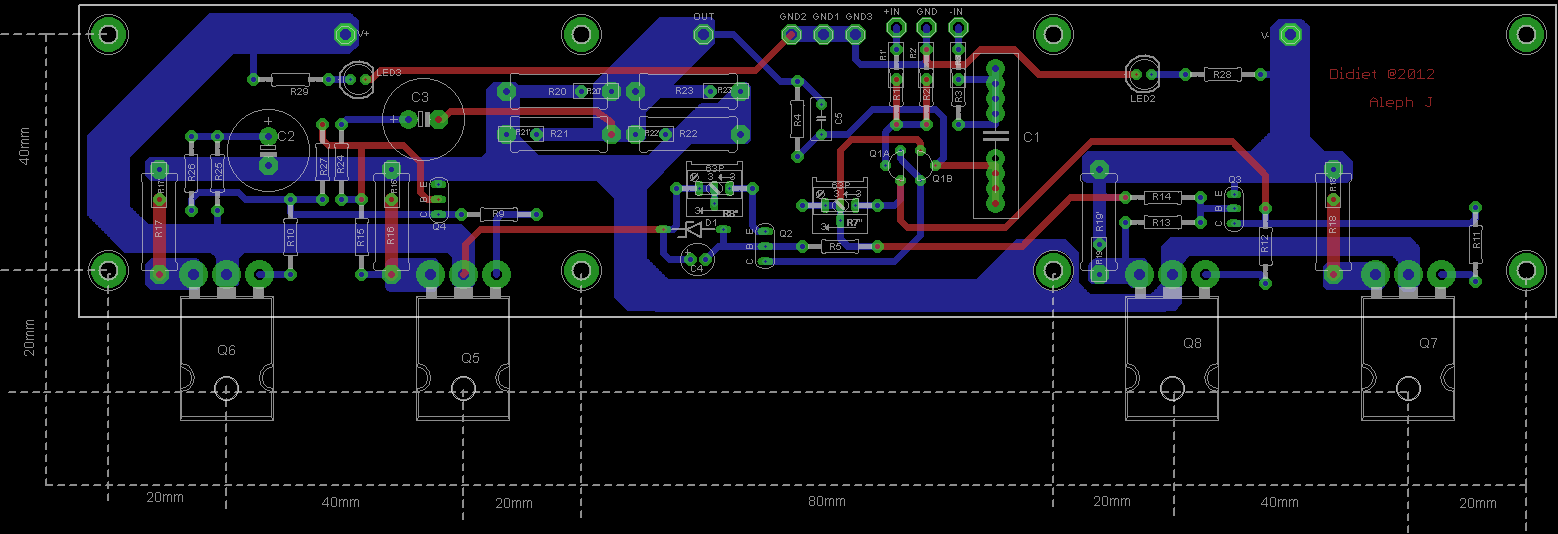Click the GND3 pad
Viewport: 1558px width, 534px height.
[856, 35]
